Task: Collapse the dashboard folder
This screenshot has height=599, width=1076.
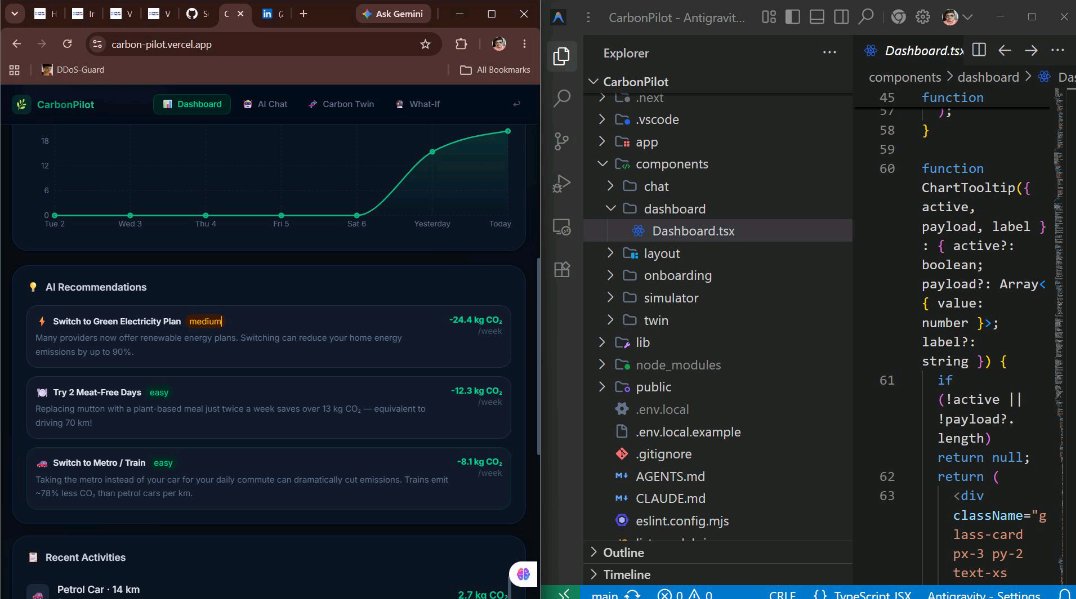Action: coord(610,209)
